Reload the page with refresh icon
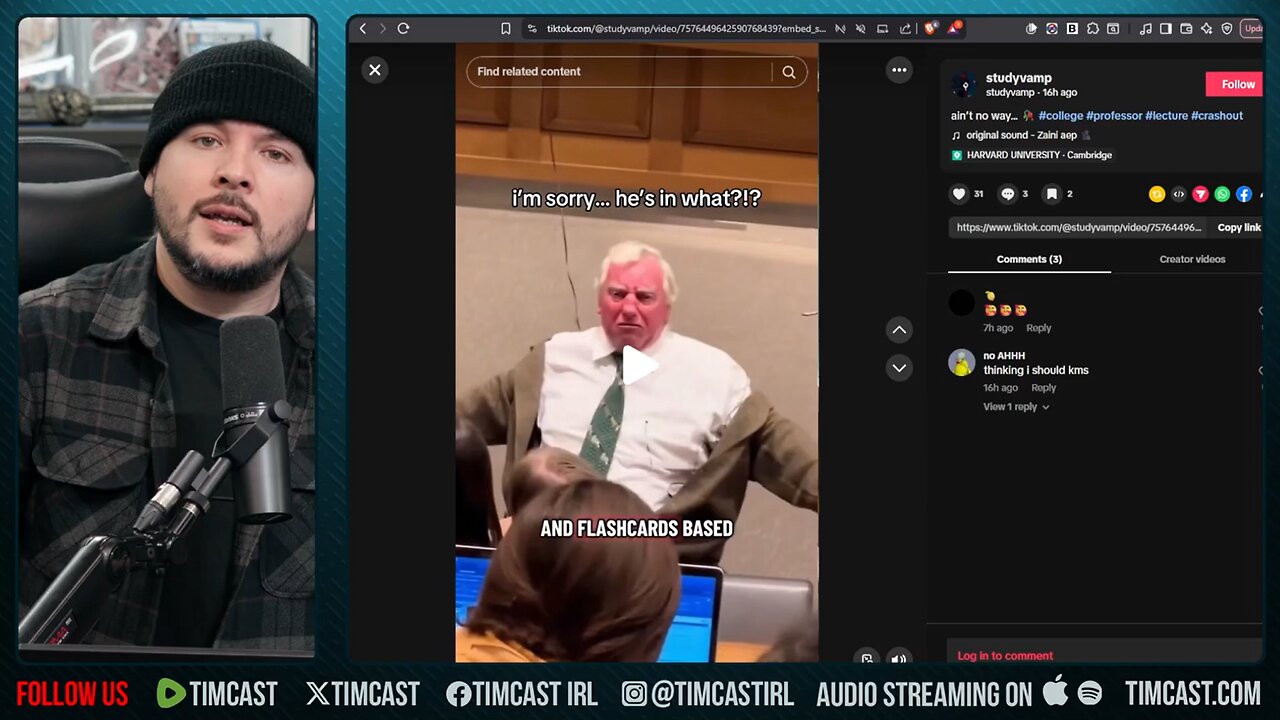Image resolution: width=1280 pixels, height=720 pixels. 403,29
